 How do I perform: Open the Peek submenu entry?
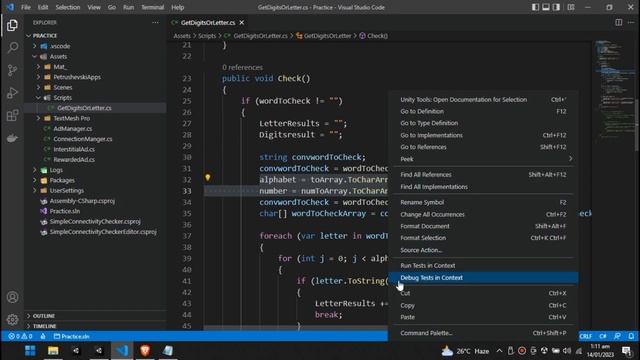pyautogui.click(x=483, y=159)
